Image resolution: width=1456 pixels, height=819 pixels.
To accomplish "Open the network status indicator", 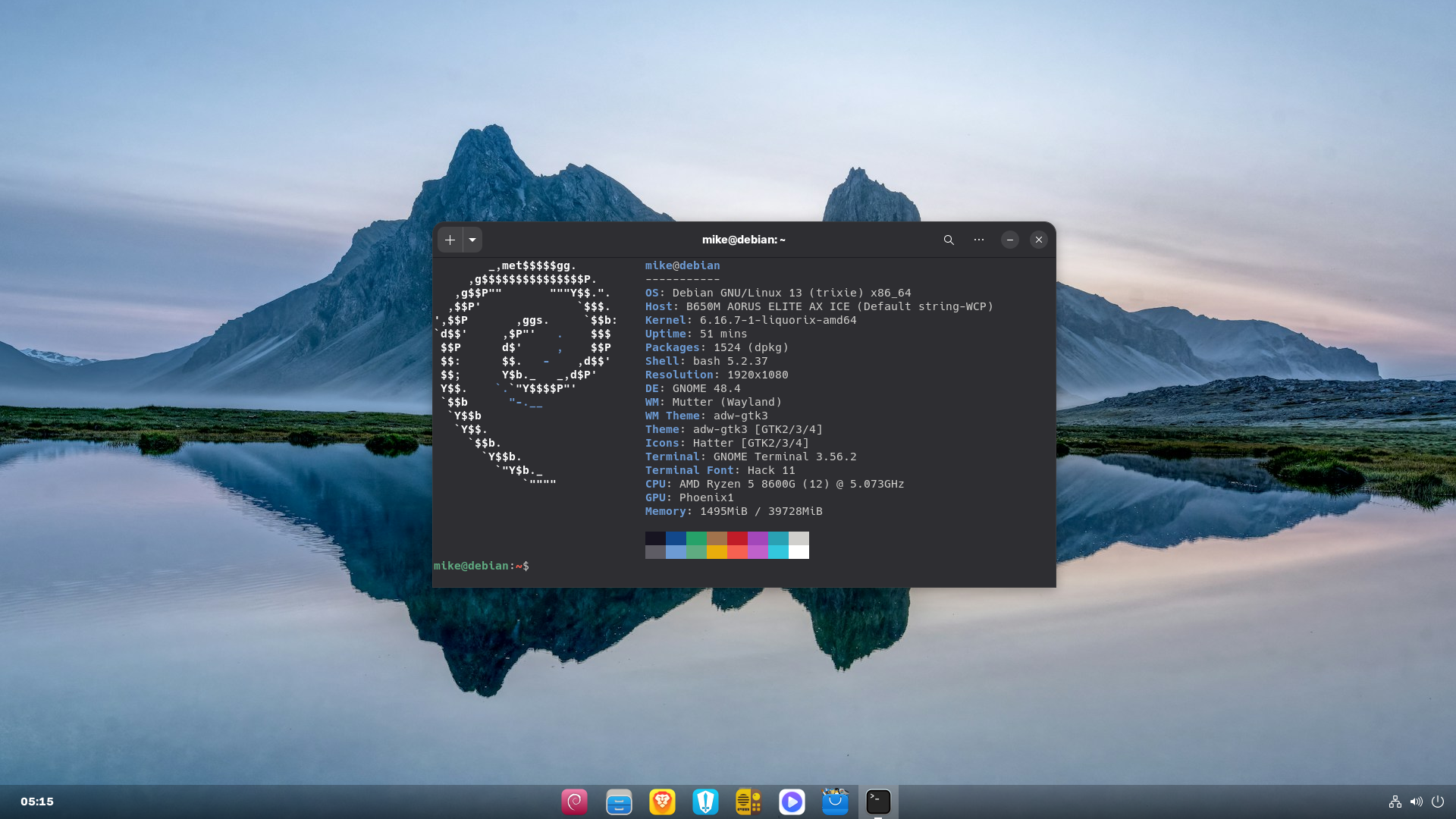I will (1395, 802).
